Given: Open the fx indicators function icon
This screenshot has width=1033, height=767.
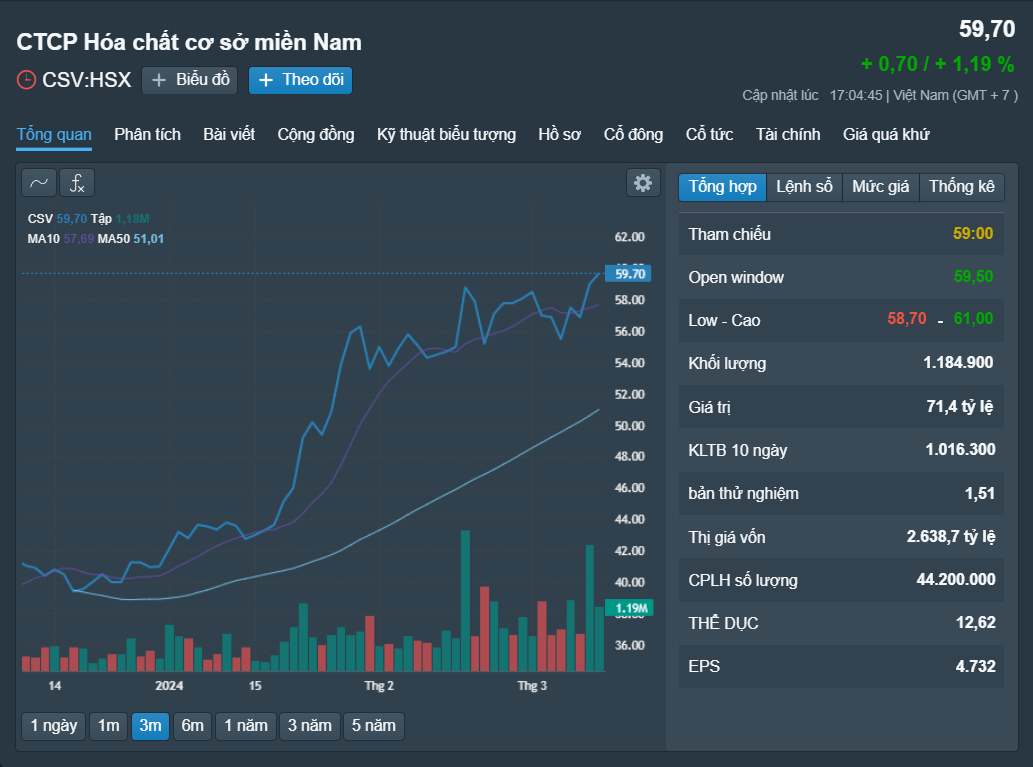Looking at the screenshot, I should 77,183.
